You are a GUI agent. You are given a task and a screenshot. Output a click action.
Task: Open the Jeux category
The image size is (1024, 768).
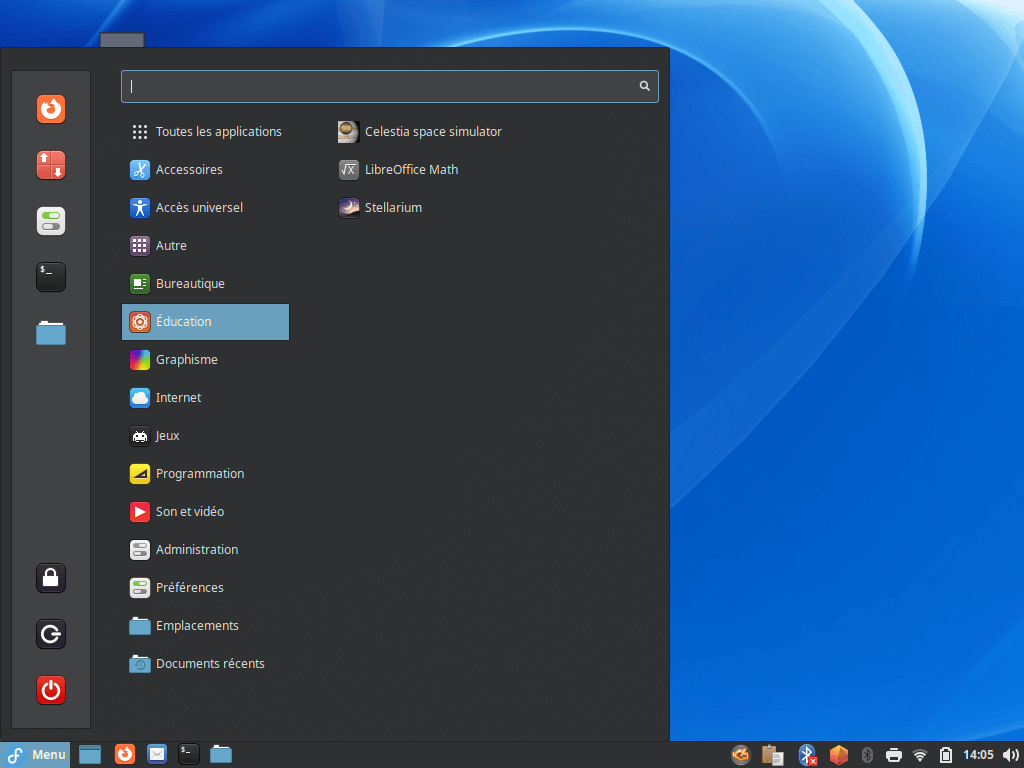tap(206, 436)
